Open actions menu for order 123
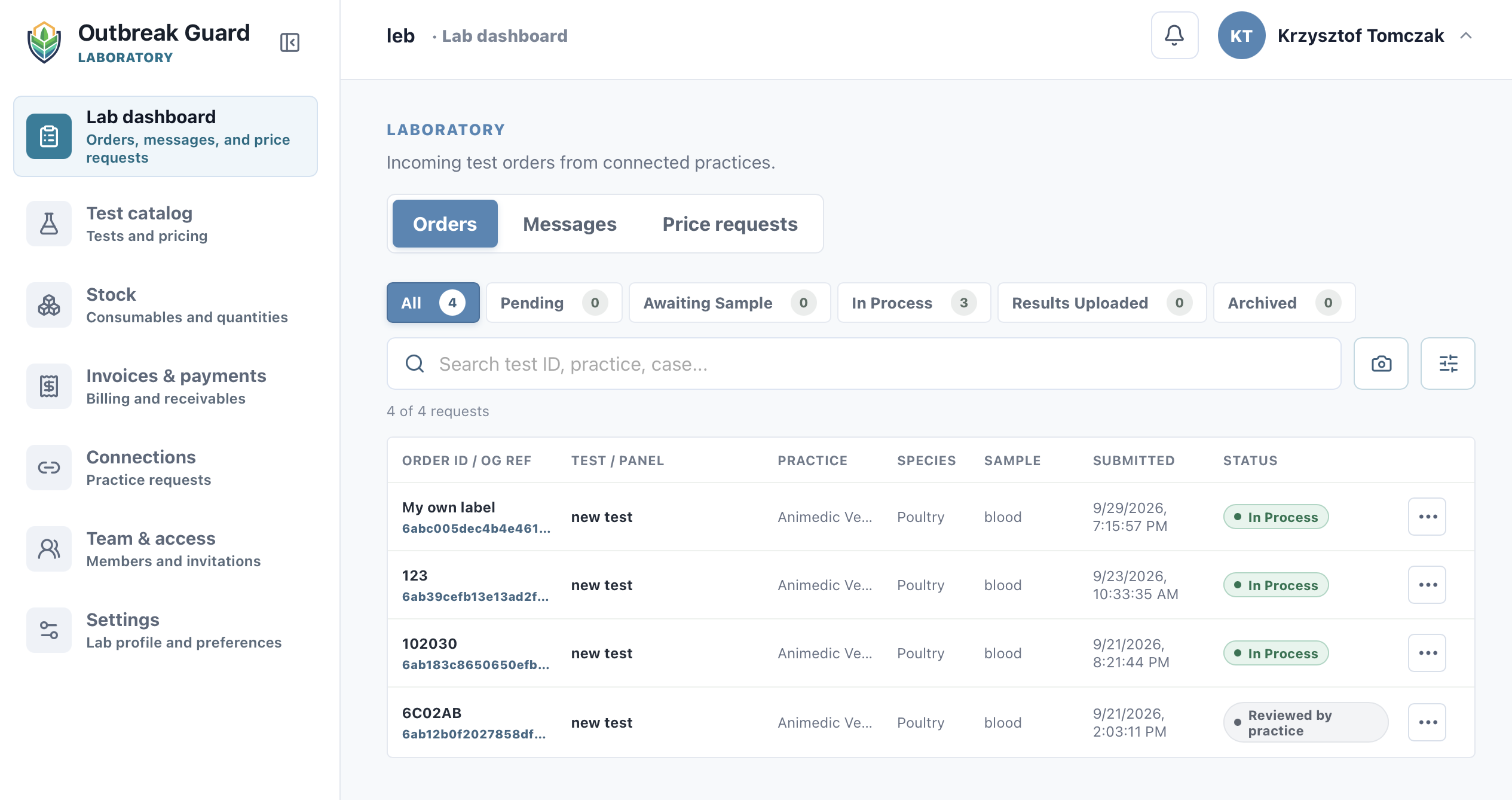Viewport: 1512px width, 800px height. (1427, 585)
